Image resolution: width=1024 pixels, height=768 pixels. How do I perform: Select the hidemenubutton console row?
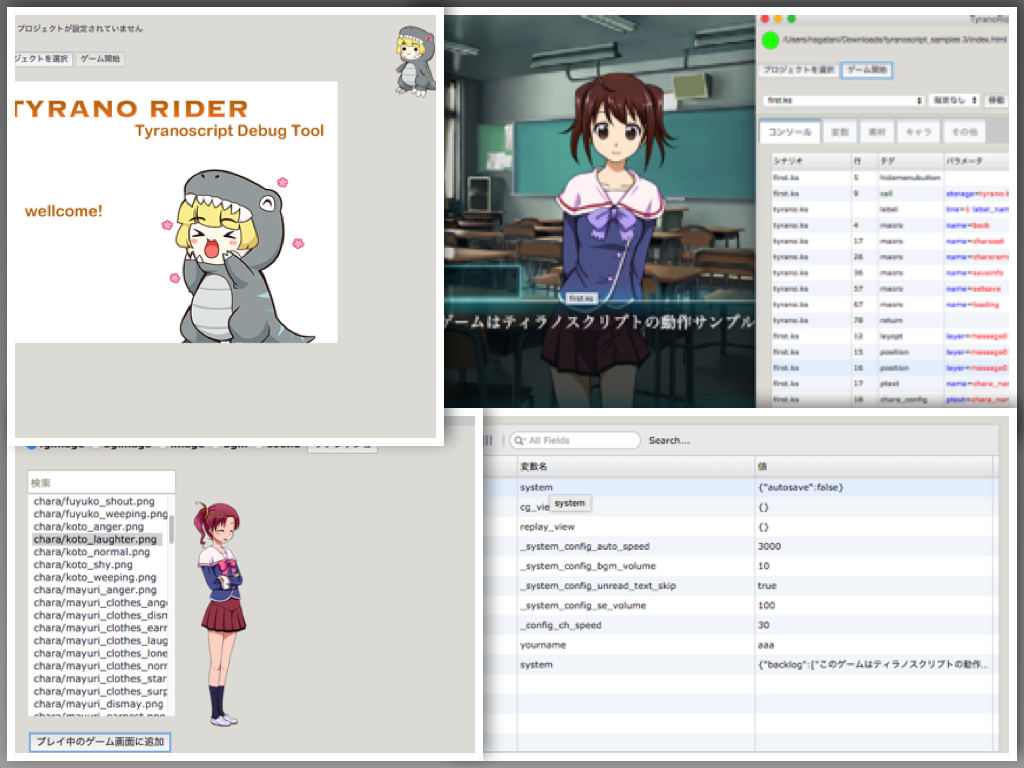[889, 178]
